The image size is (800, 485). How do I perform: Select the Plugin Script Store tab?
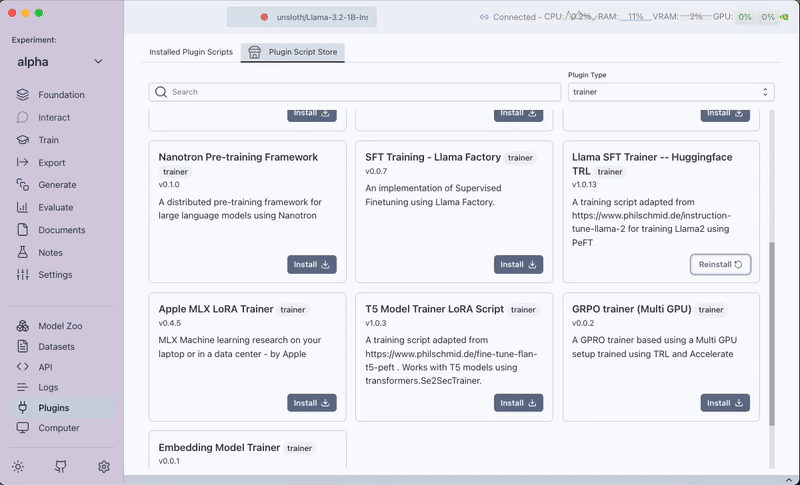[x=293, y=52]
